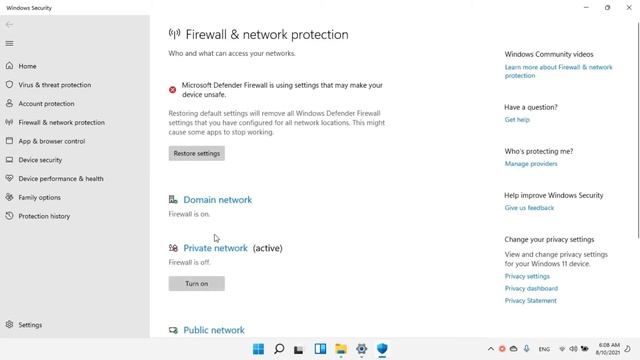The width and height of the screenshot is (640, 360).
Task: Open the Domain network link
Action: (x=218, y=200)
